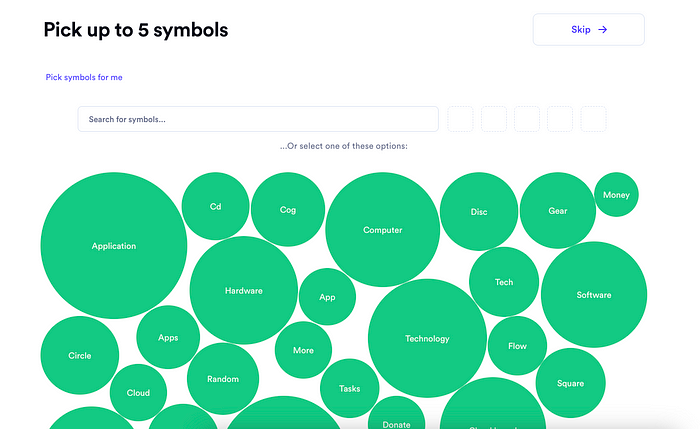
Task: Click the Pick symbols for me link
Action: [84, 77]
